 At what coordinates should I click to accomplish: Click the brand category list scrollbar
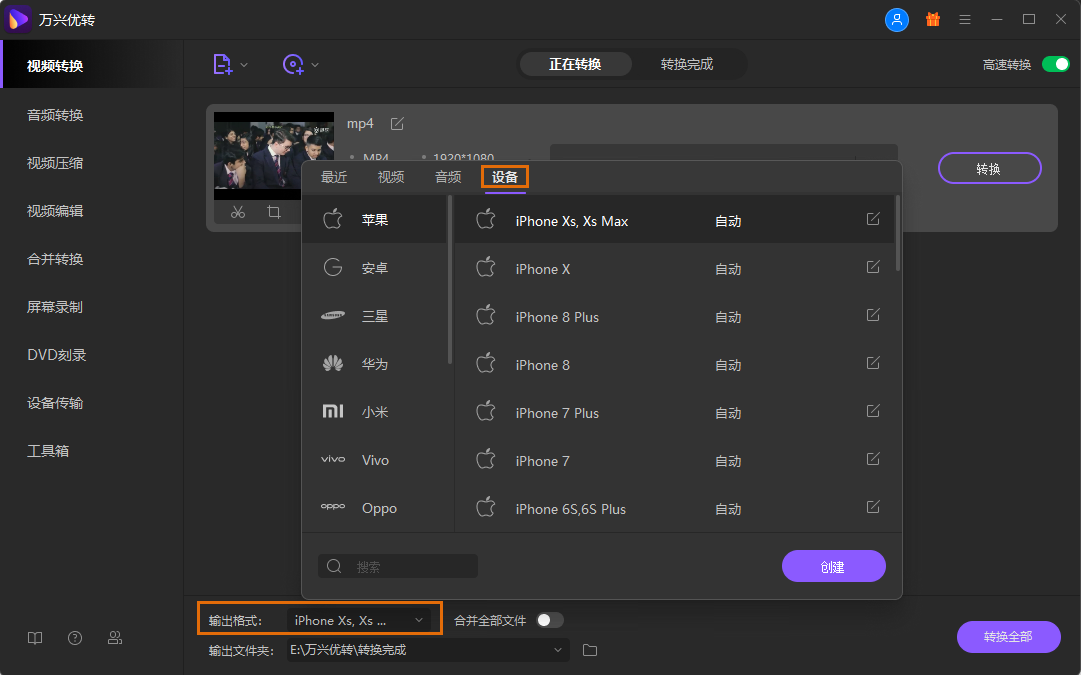449,279
